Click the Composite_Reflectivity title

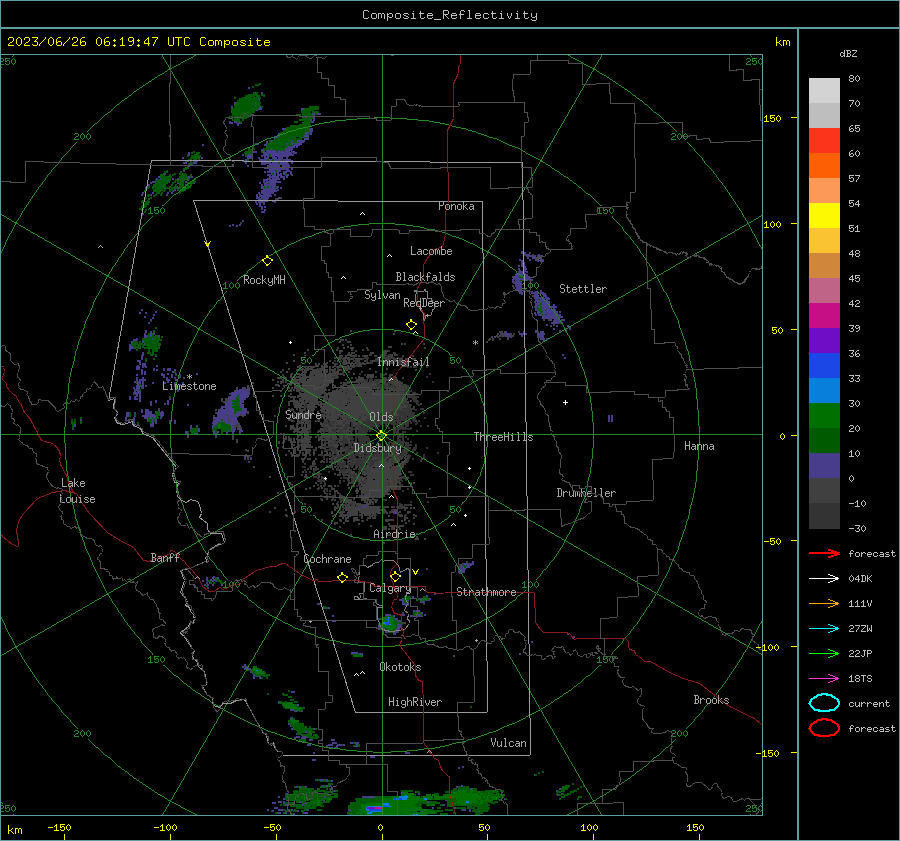450,15
